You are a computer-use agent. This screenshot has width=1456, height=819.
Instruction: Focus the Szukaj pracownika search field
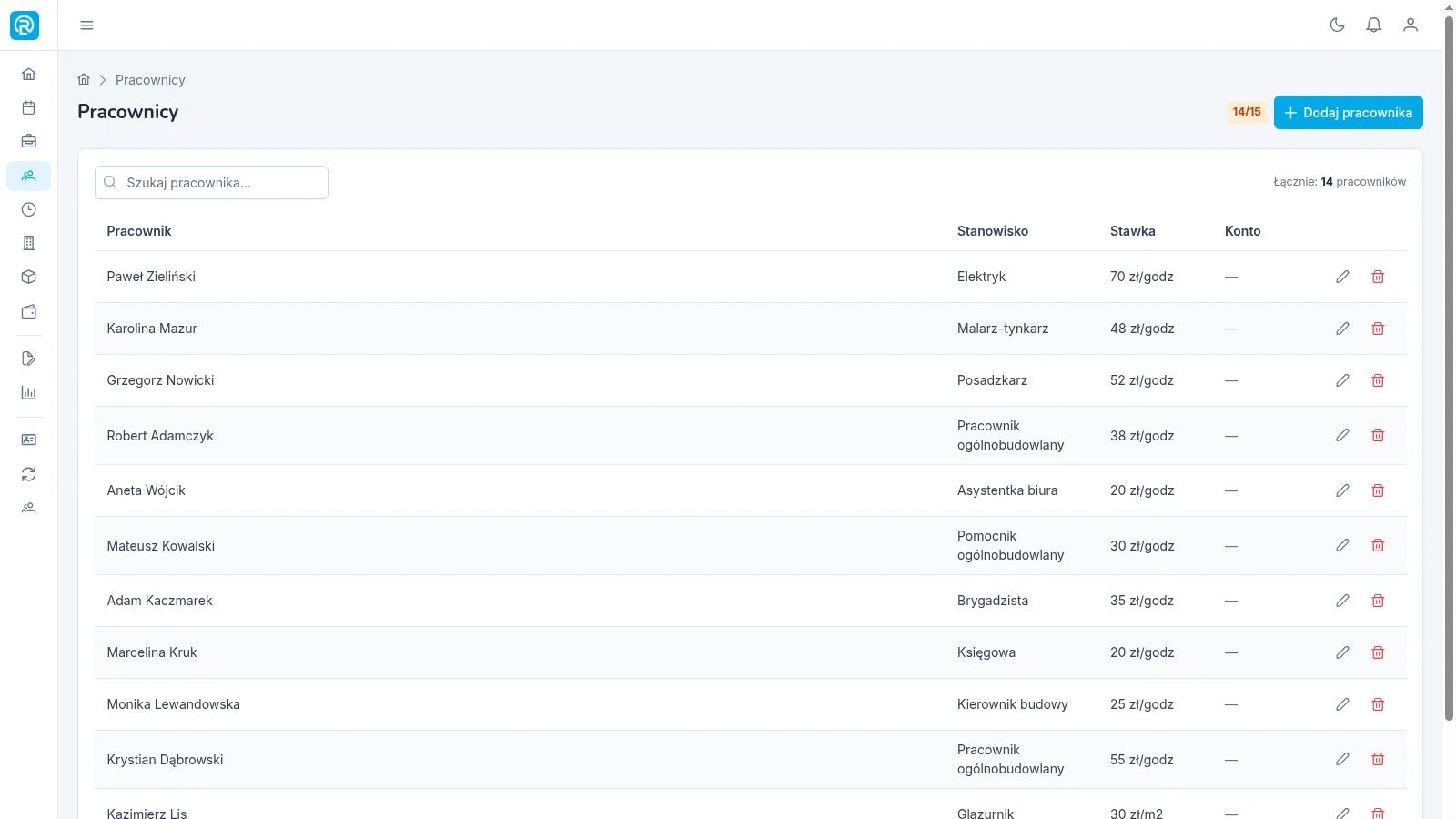[211, 182]
